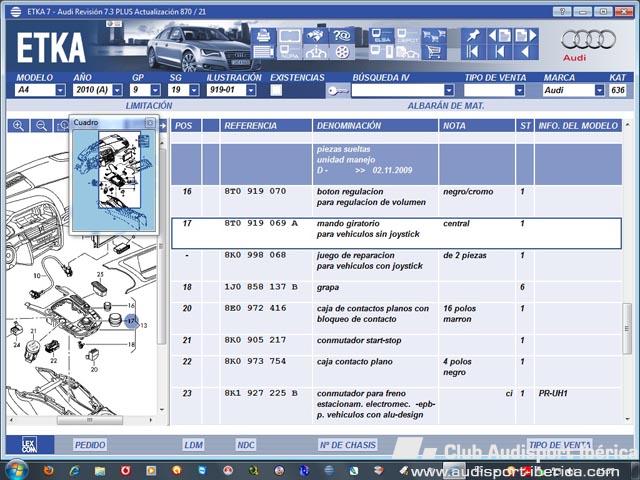This screenshot has width=640, height=480.
Task: Click scroll-down arrow of the parts list
Action: coord(627,419)
